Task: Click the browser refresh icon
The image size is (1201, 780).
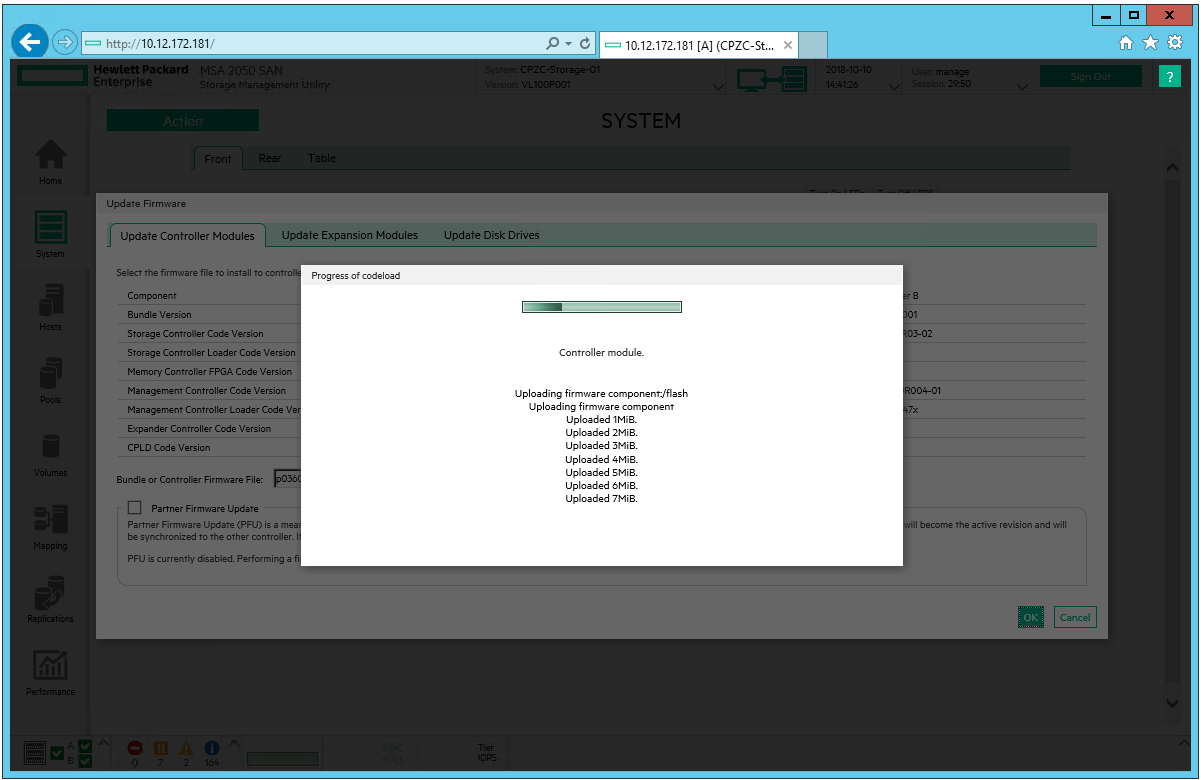Action: point(586,44)
